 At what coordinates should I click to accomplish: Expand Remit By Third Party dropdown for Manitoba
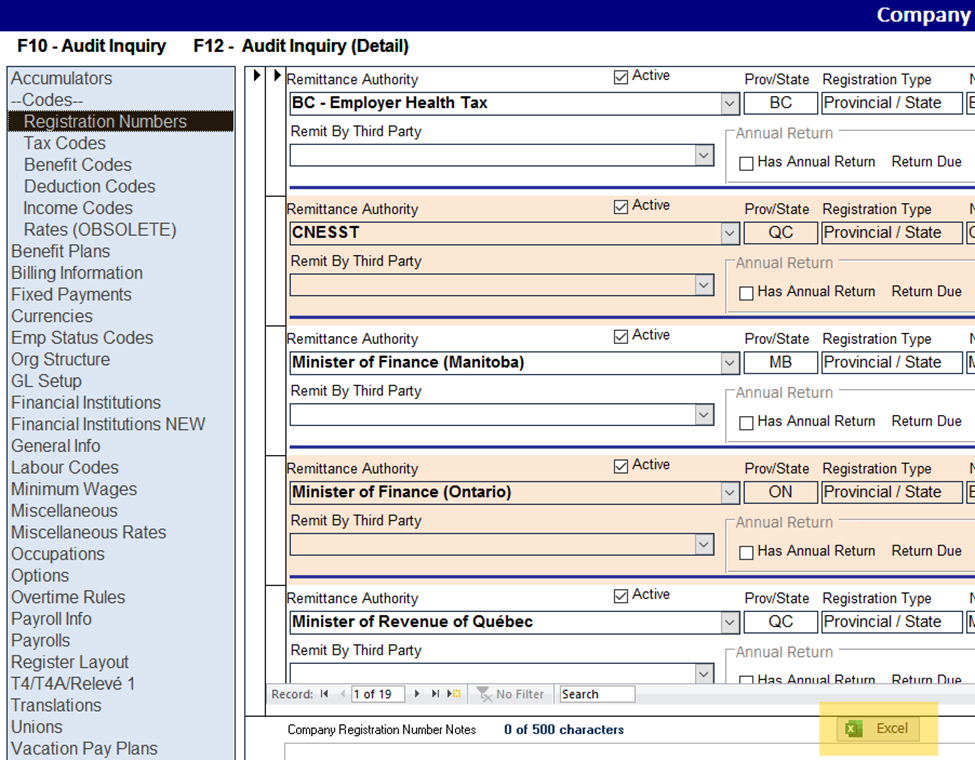(704, 415)
